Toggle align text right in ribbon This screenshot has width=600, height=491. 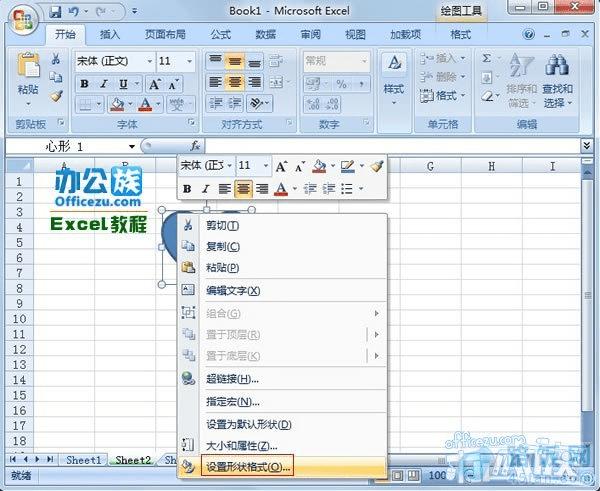pyautogui.click(x=254, y=82)
